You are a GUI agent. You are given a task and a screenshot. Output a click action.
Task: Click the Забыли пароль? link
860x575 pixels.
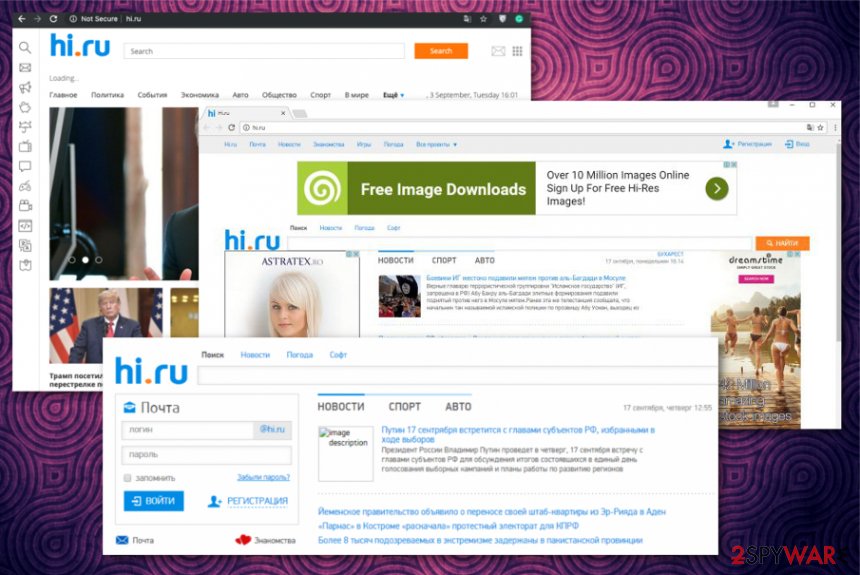(263, 477)
